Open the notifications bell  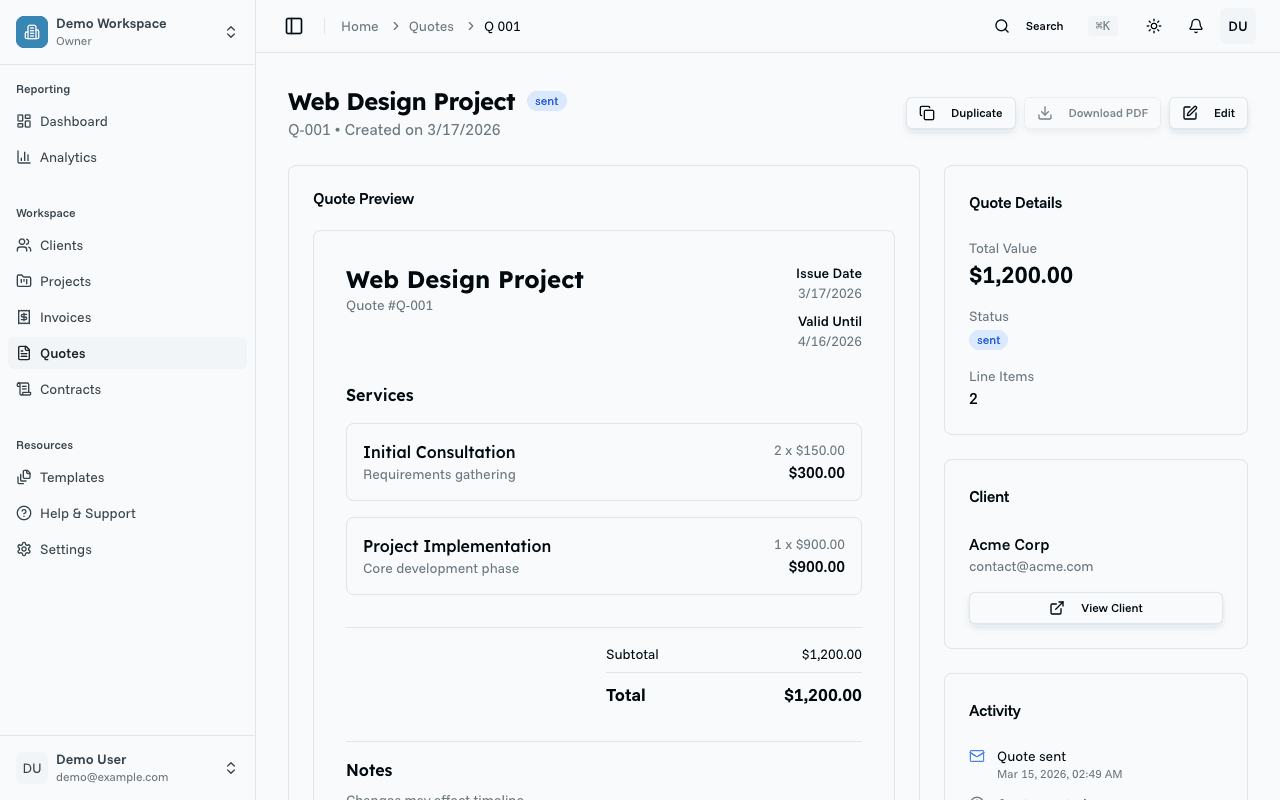click(x=1196, y=26)
